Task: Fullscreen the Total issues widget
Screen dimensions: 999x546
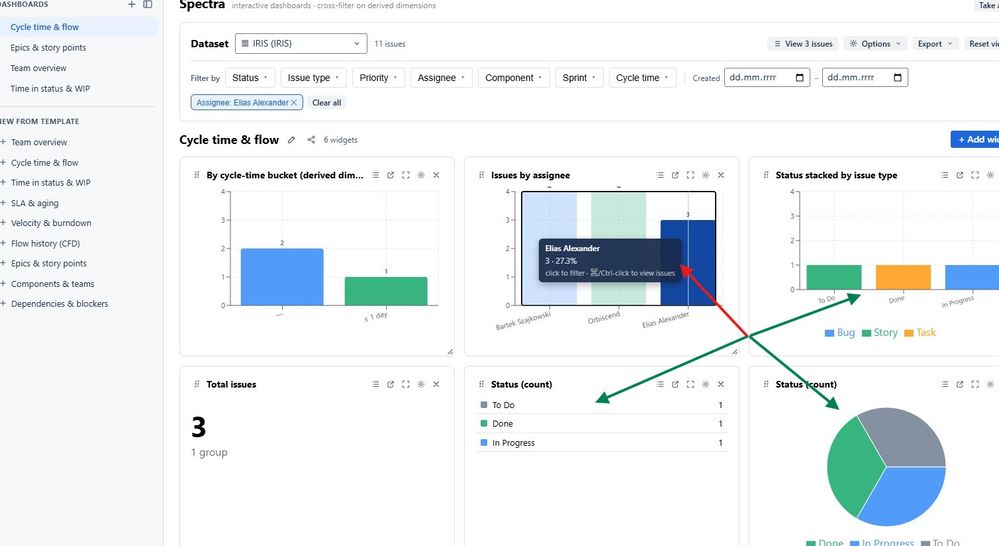Action: (x=406, y=384)
